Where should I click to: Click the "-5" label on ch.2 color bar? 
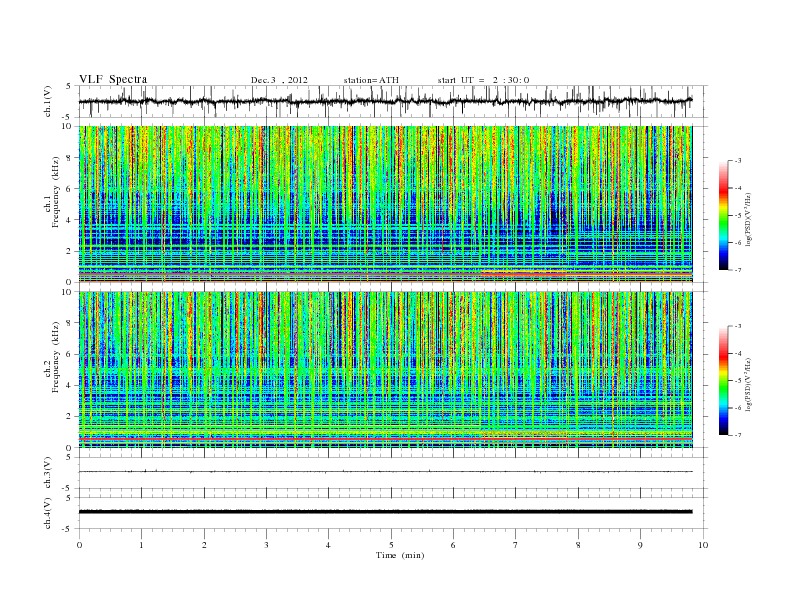click(x=737, y=380)
